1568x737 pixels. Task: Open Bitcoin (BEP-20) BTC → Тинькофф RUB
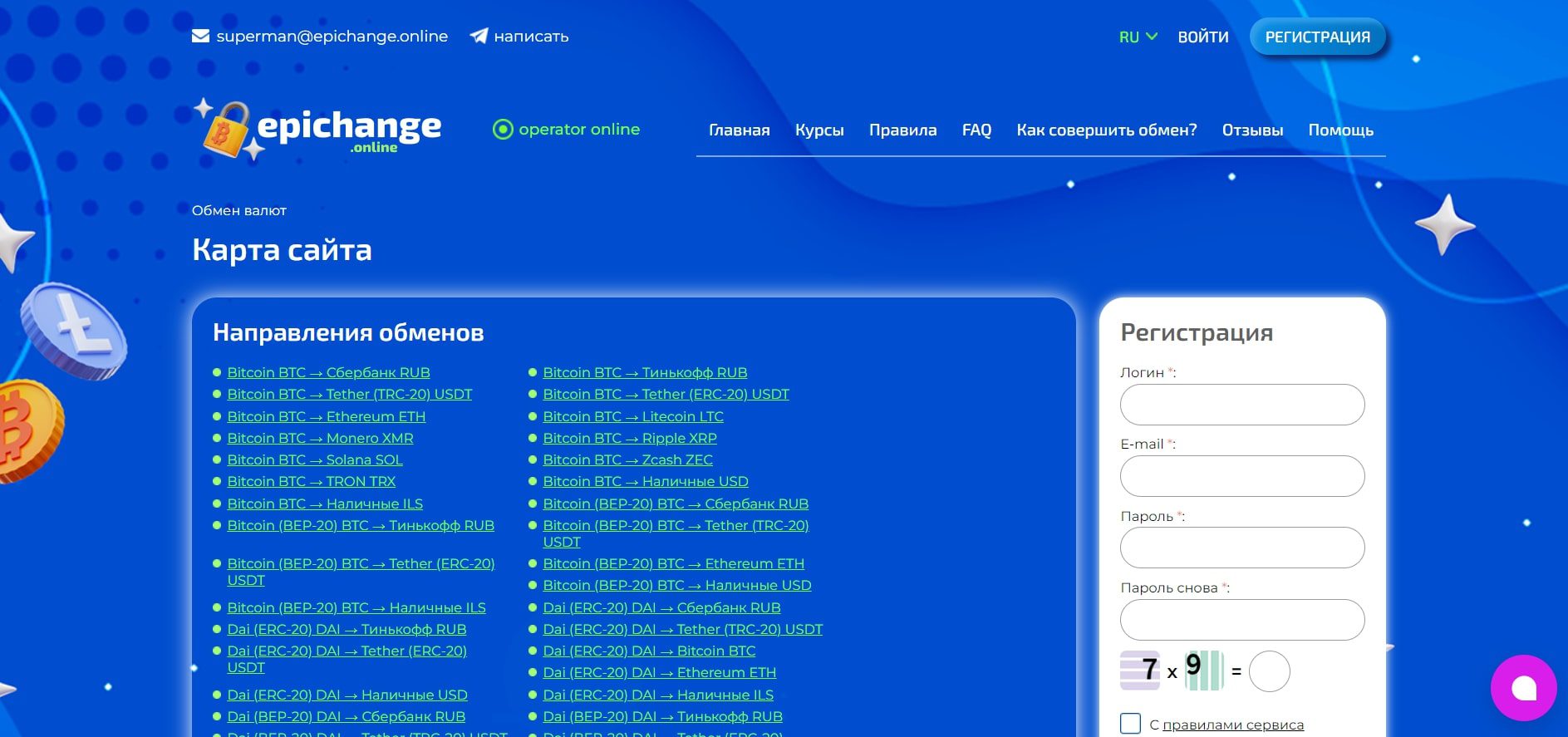click(x=361, y=525)
